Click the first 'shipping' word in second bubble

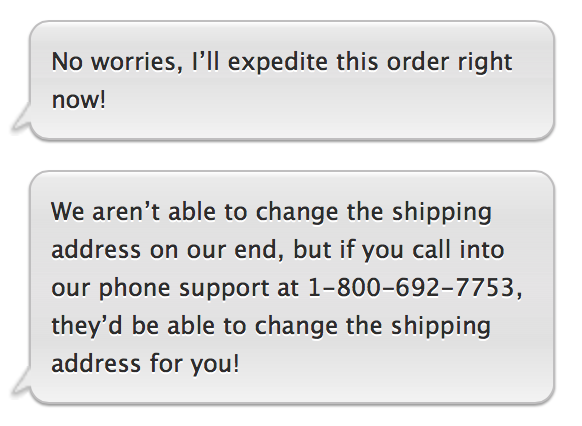click(x=442, y=213)
